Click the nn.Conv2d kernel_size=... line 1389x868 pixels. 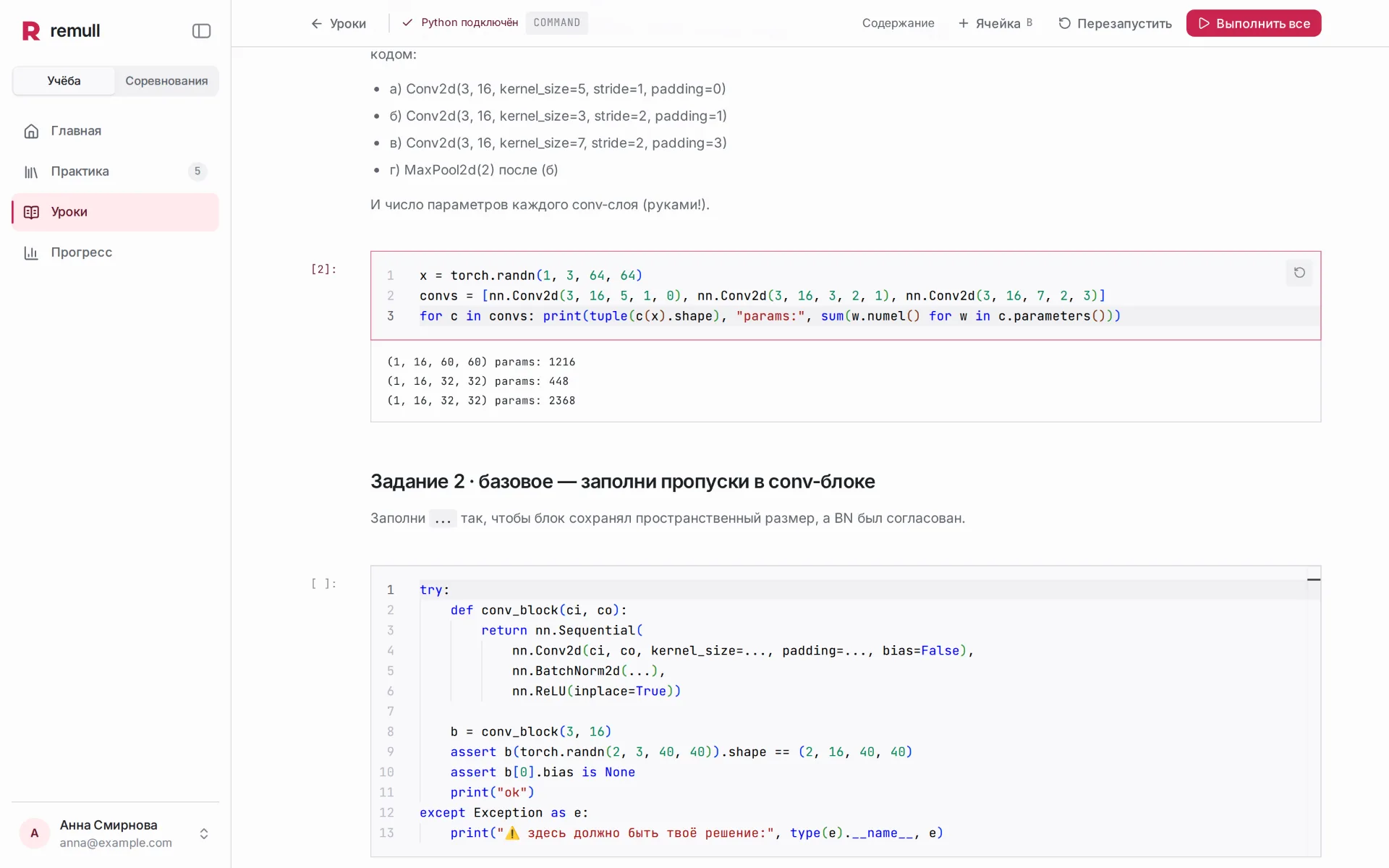click(x=743, y=650)
